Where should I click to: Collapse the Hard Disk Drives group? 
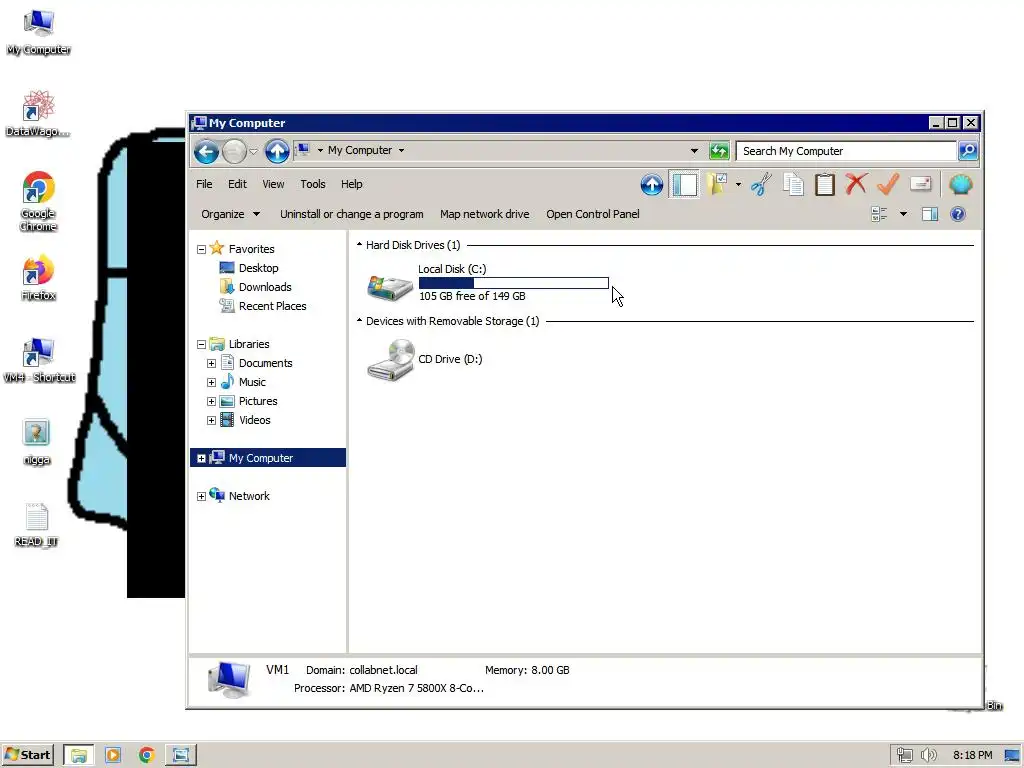[359, 245]
